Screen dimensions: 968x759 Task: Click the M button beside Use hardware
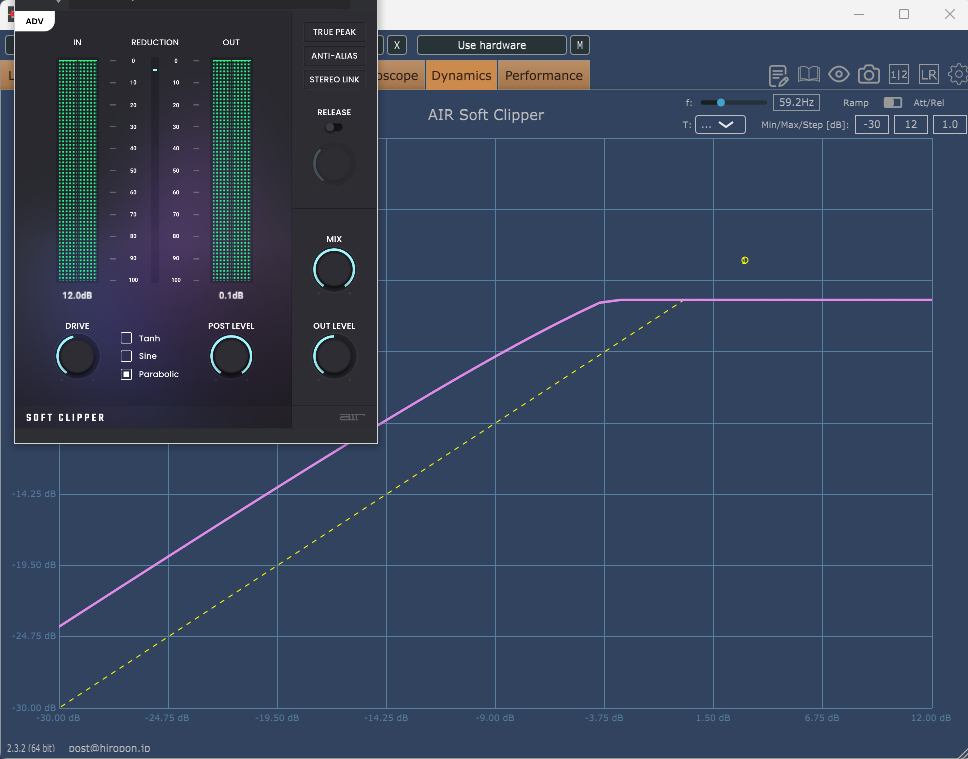tap(580, 45)
